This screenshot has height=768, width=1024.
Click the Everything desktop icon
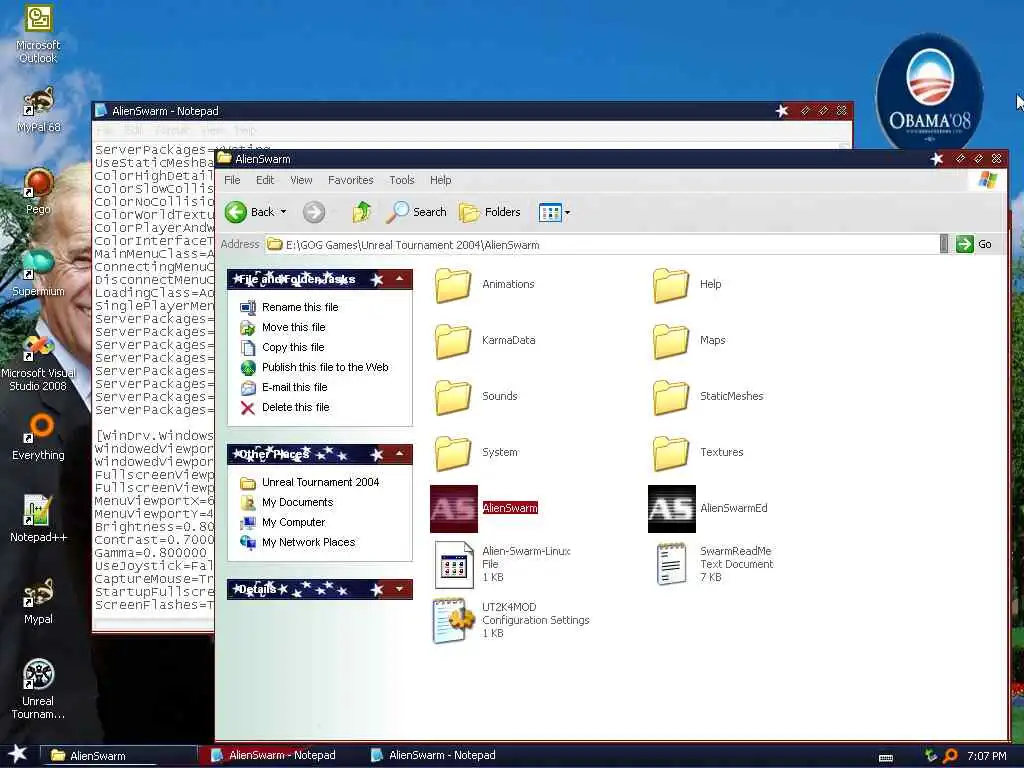[x=38, y=437]
